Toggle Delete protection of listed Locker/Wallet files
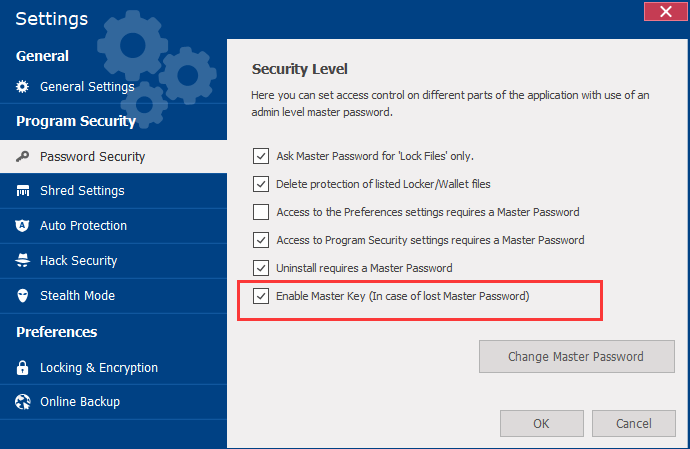This screenshot has width=690, height=449. tap(261, 184)
